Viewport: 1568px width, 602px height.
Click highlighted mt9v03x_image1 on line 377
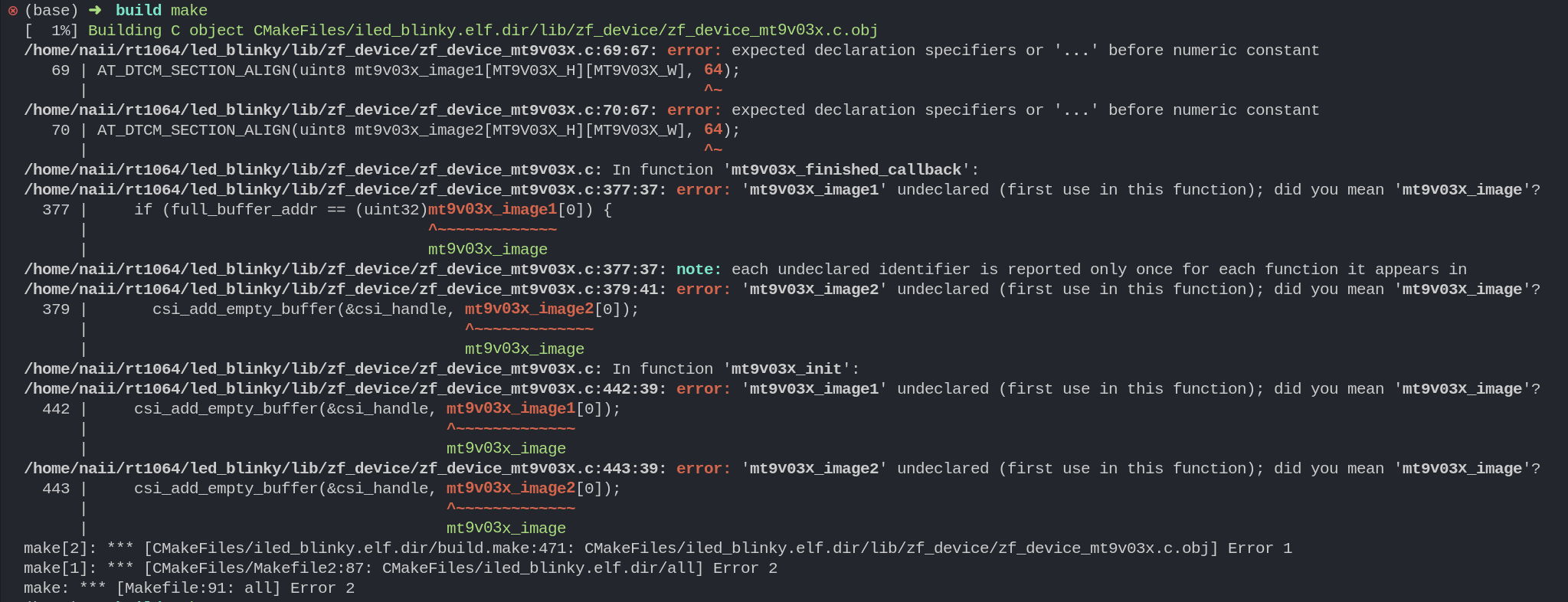pos(493,210)
